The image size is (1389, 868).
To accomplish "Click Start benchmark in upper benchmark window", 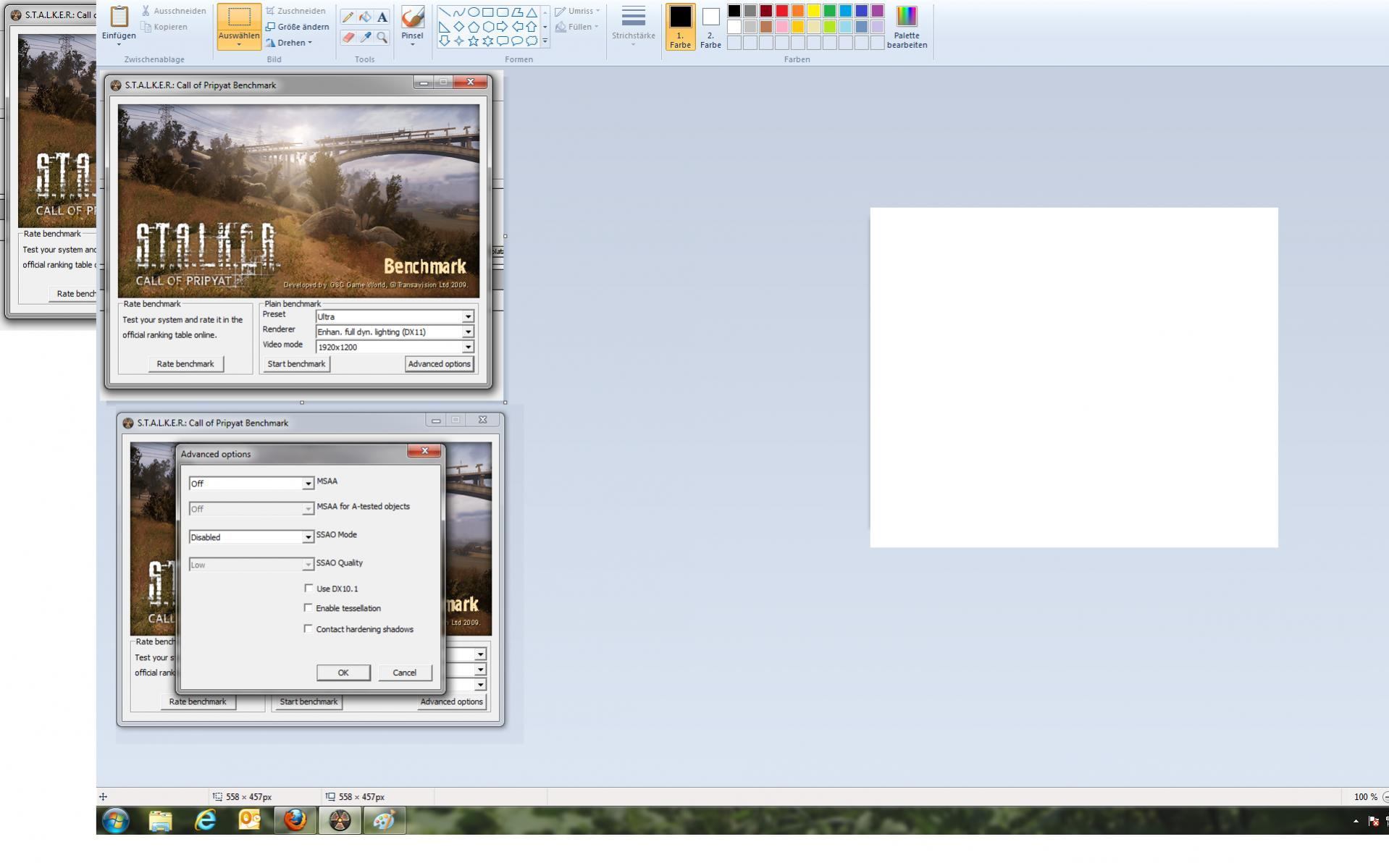I will pyautogui.click(x=296, y=364).
